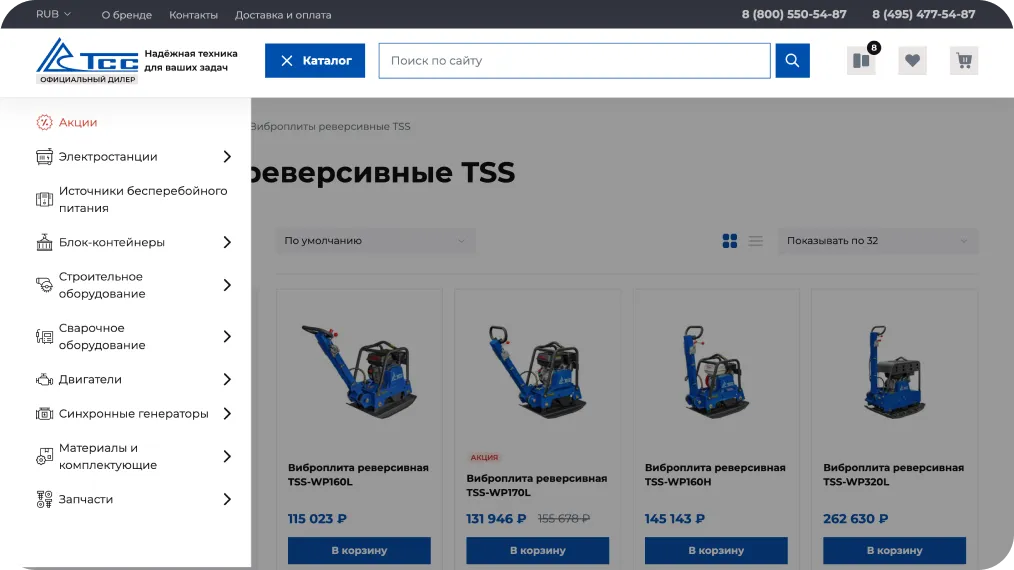Close the catalog with the Каталог button
Image resolution: width=1014 pixels, height=570 pixels.
[315, 61]
